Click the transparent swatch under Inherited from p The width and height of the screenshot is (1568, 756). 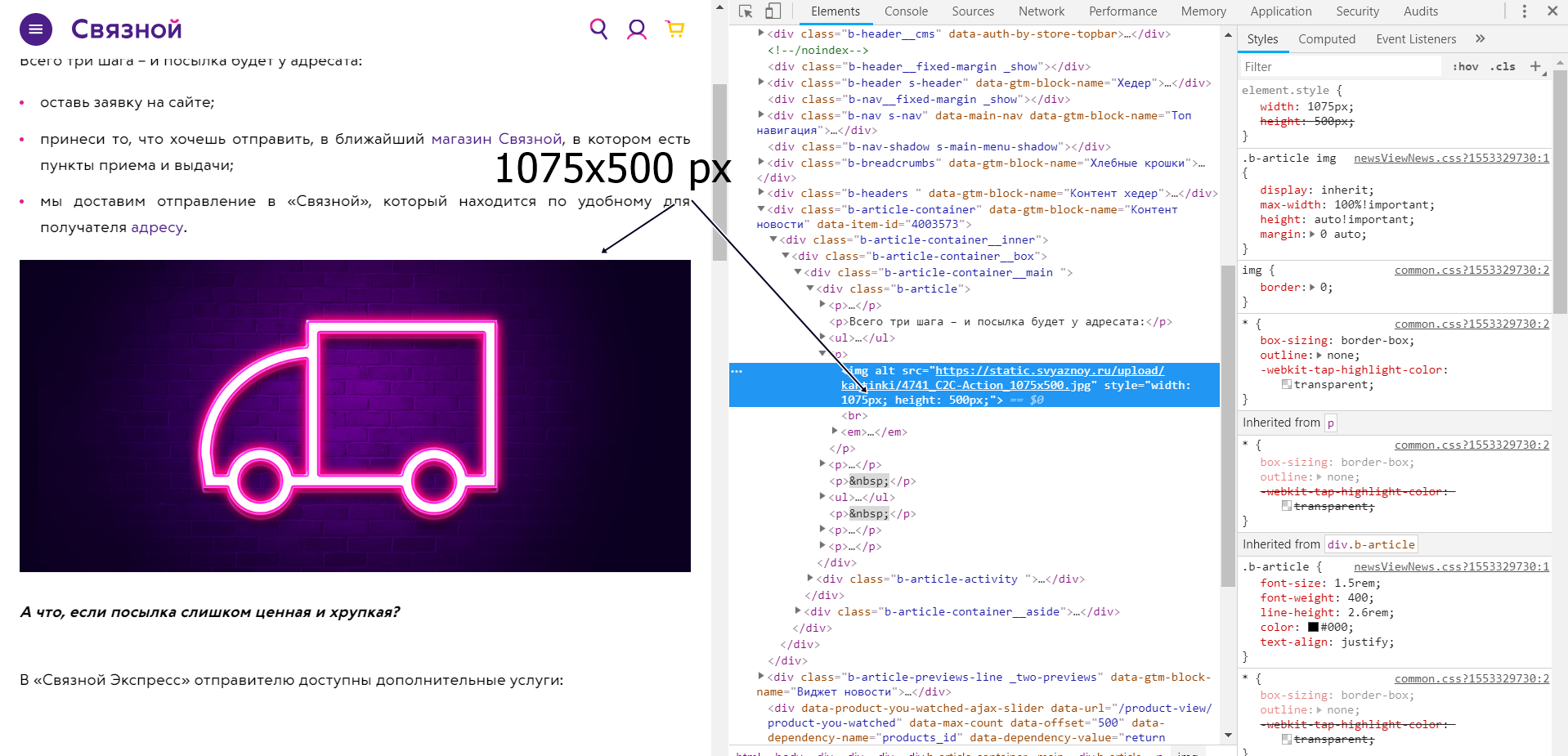point(1287,506)
